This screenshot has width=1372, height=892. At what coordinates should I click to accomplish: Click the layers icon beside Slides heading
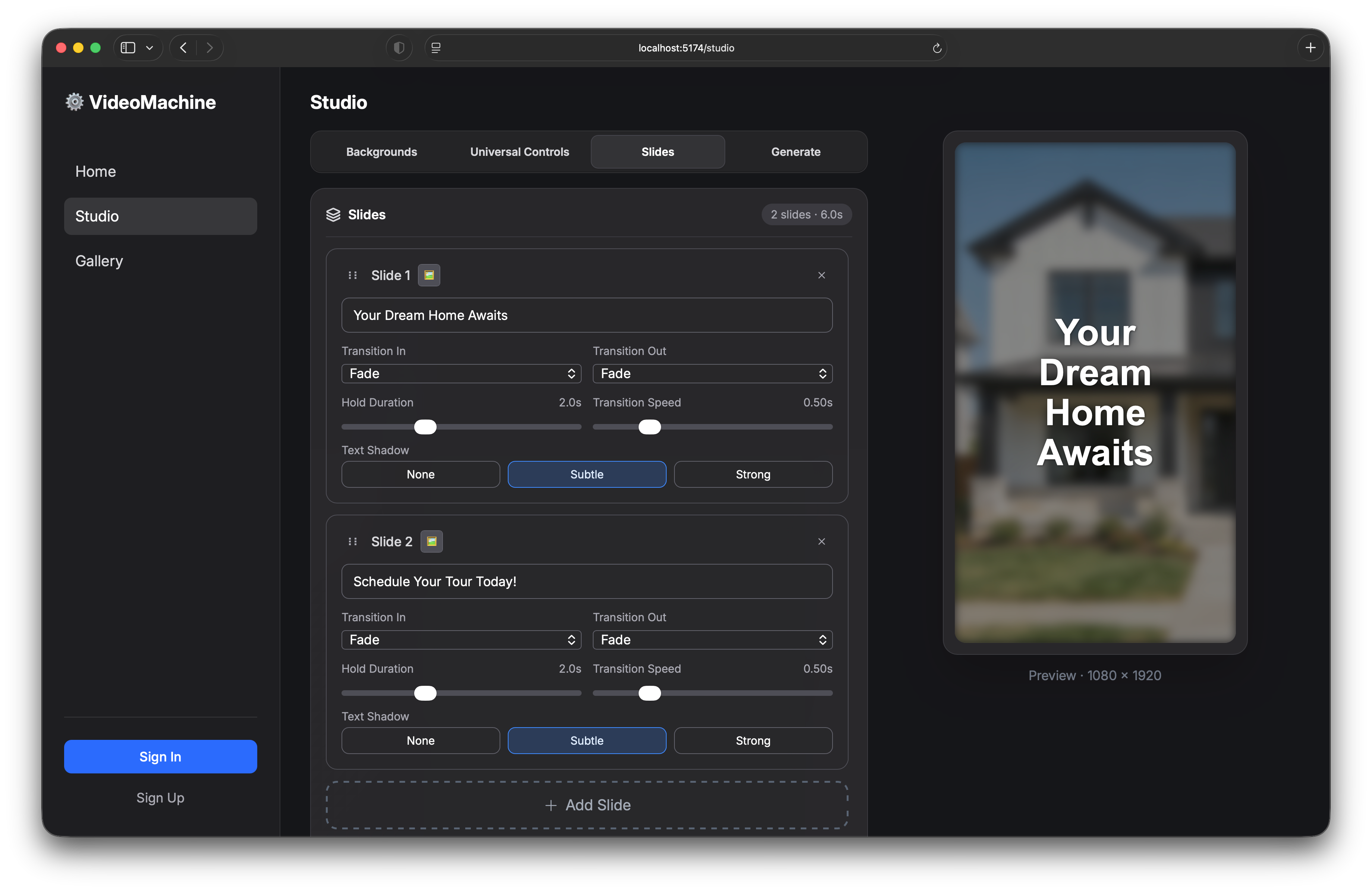click(333, 214)
